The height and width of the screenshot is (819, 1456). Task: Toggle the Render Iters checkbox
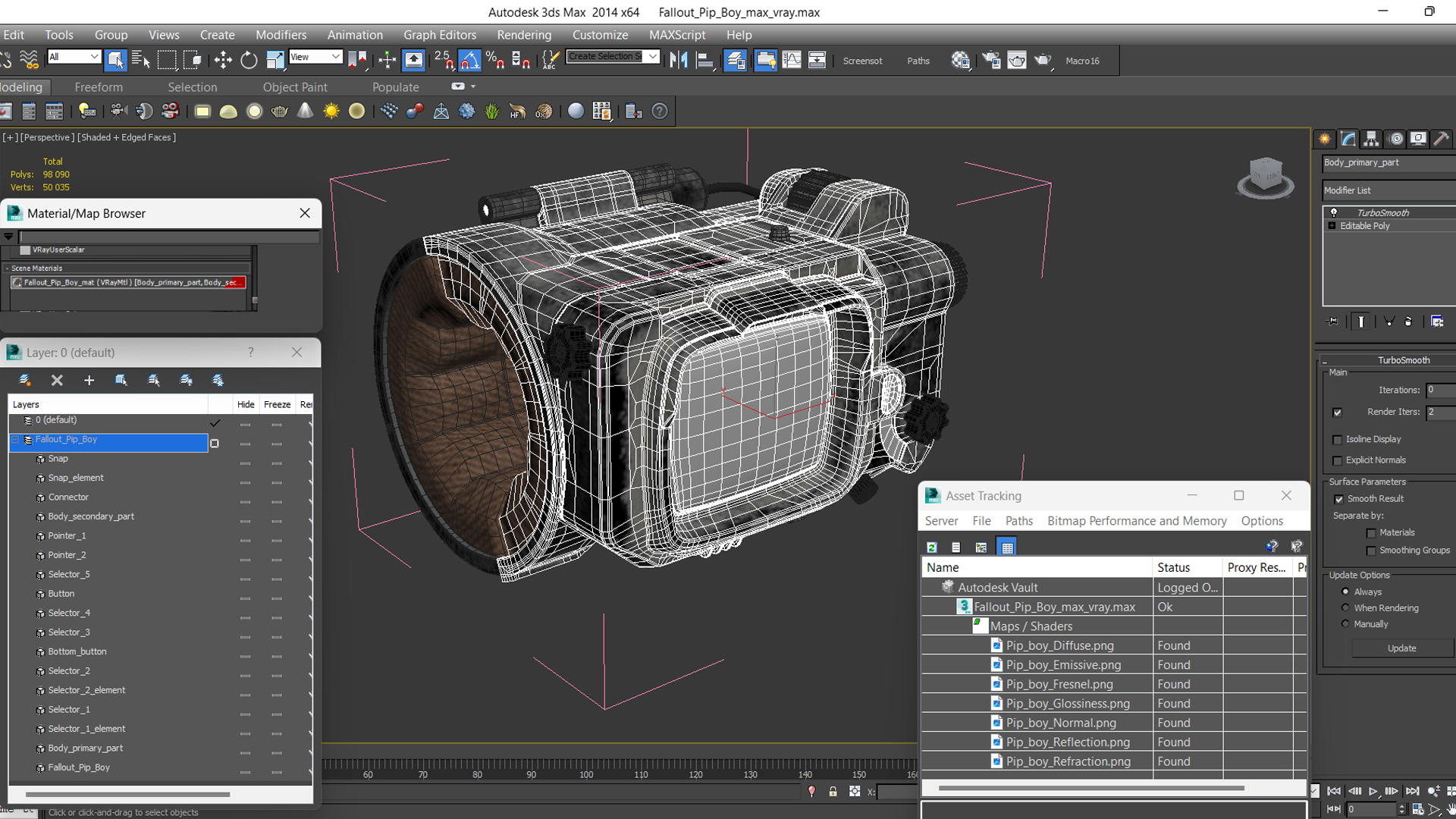point(1337,413)
